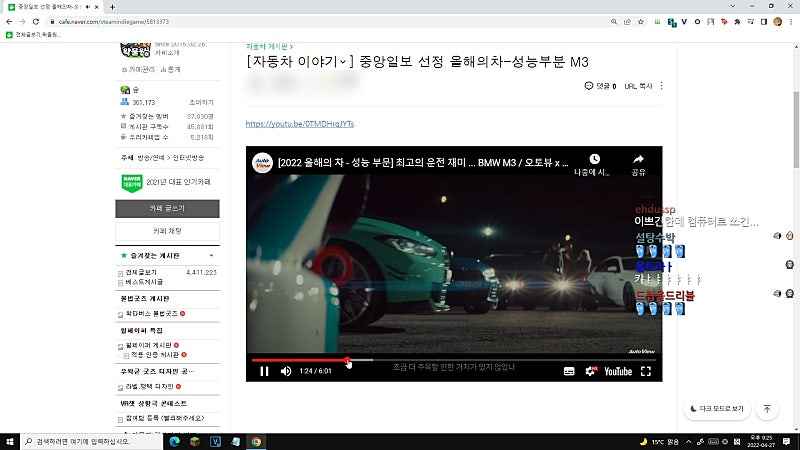Collapse the 즐겨찾는 게시판 section arrow
800x450 pixels.
[x=211, y=256]
